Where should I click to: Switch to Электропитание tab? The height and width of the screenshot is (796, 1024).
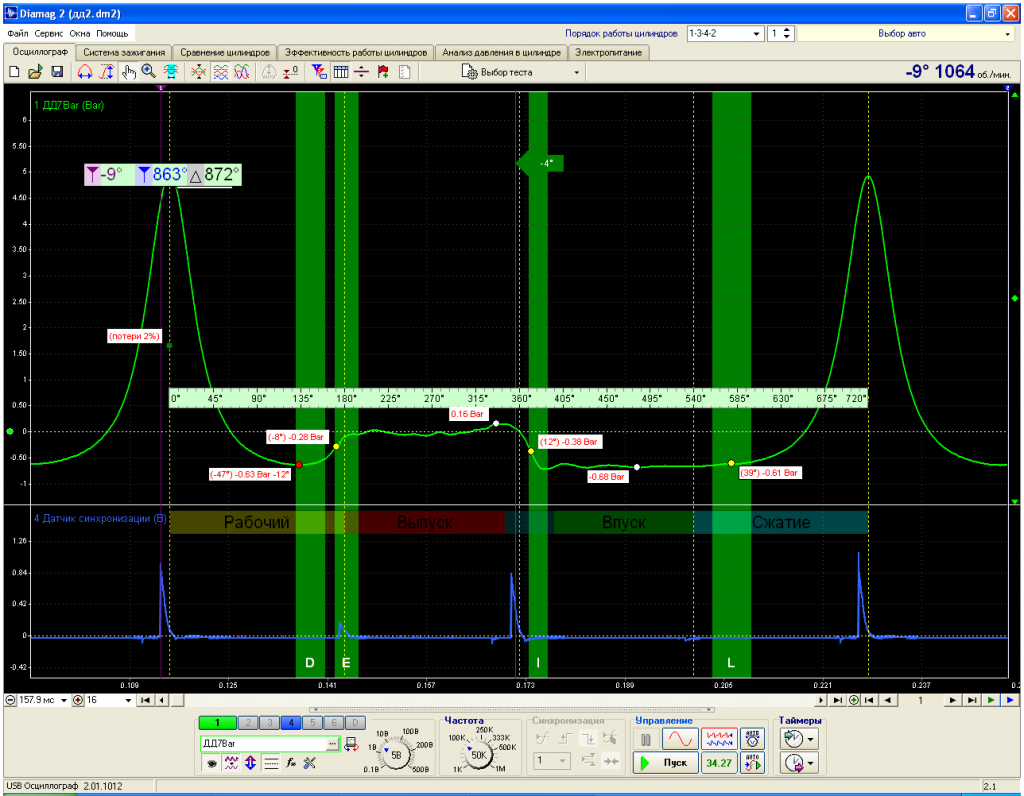point(608,52)
